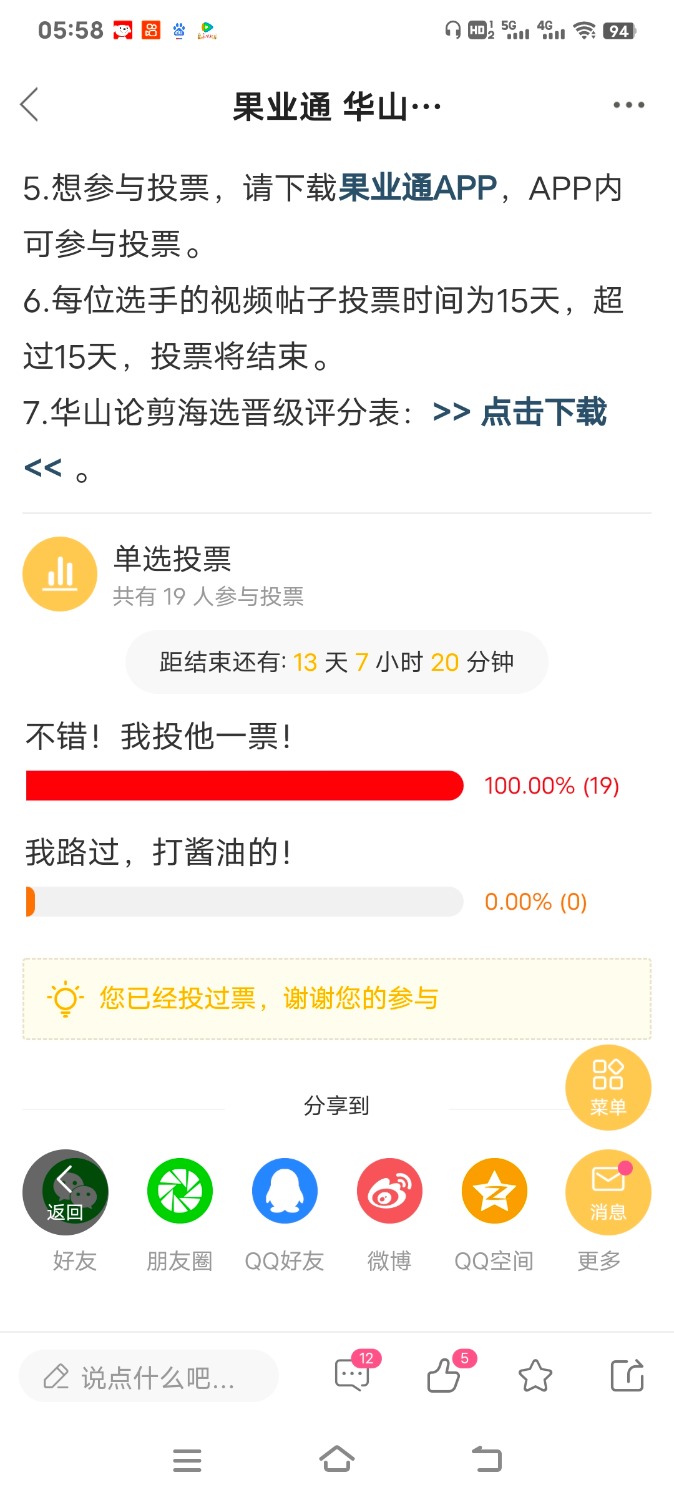Share to 微博 Weibo
The image size is (674, 1500).
click(390, 1192)
